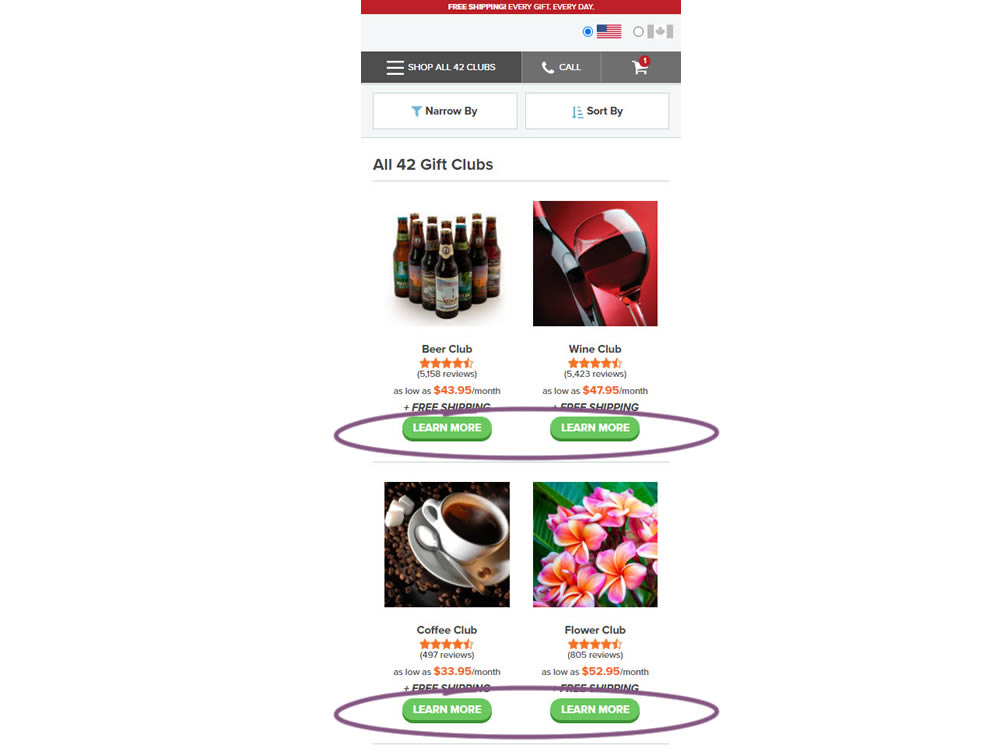Expand the Narrow By filter
This screenshot has width=1000, height=750.
point(445,111)
